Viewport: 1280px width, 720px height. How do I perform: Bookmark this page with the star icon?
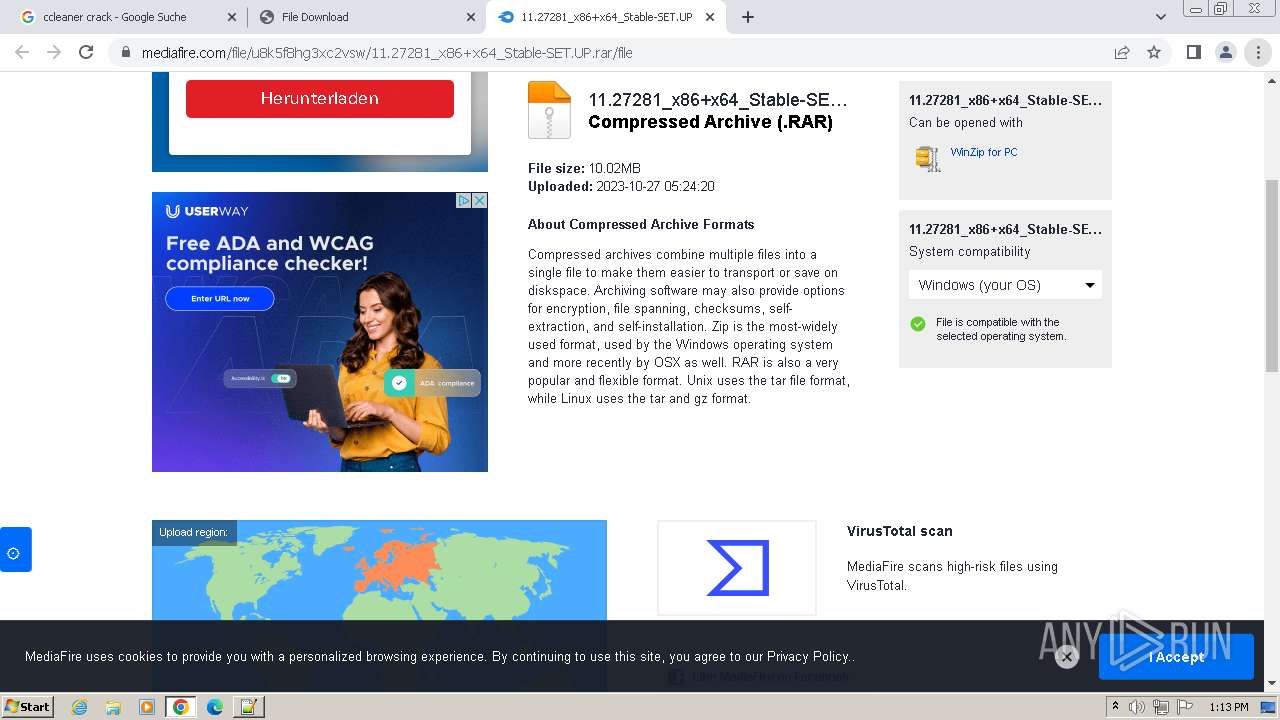[1154, 52]
